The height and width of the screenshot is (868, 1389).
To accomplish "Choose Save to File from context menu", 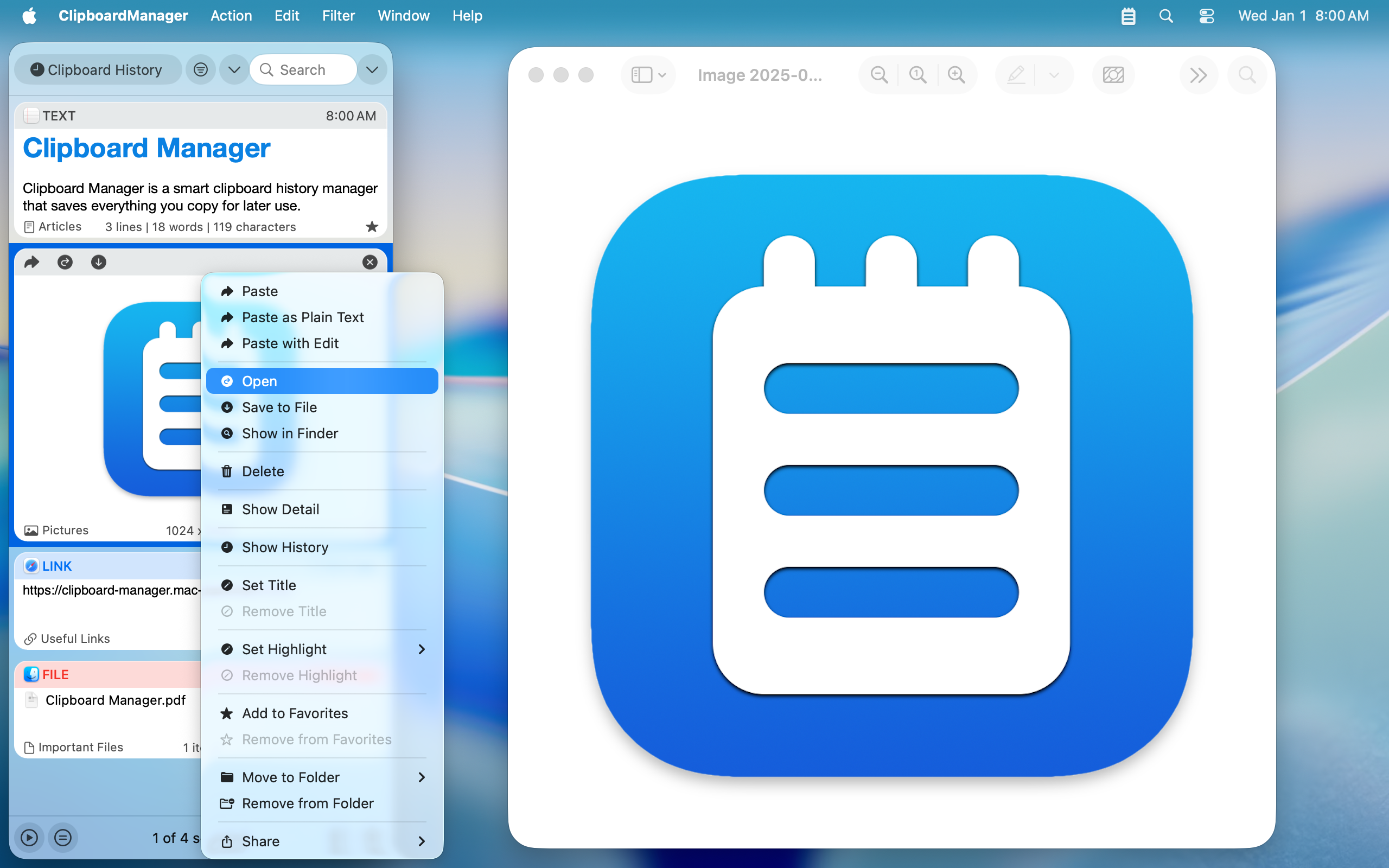I will [279, 407].
